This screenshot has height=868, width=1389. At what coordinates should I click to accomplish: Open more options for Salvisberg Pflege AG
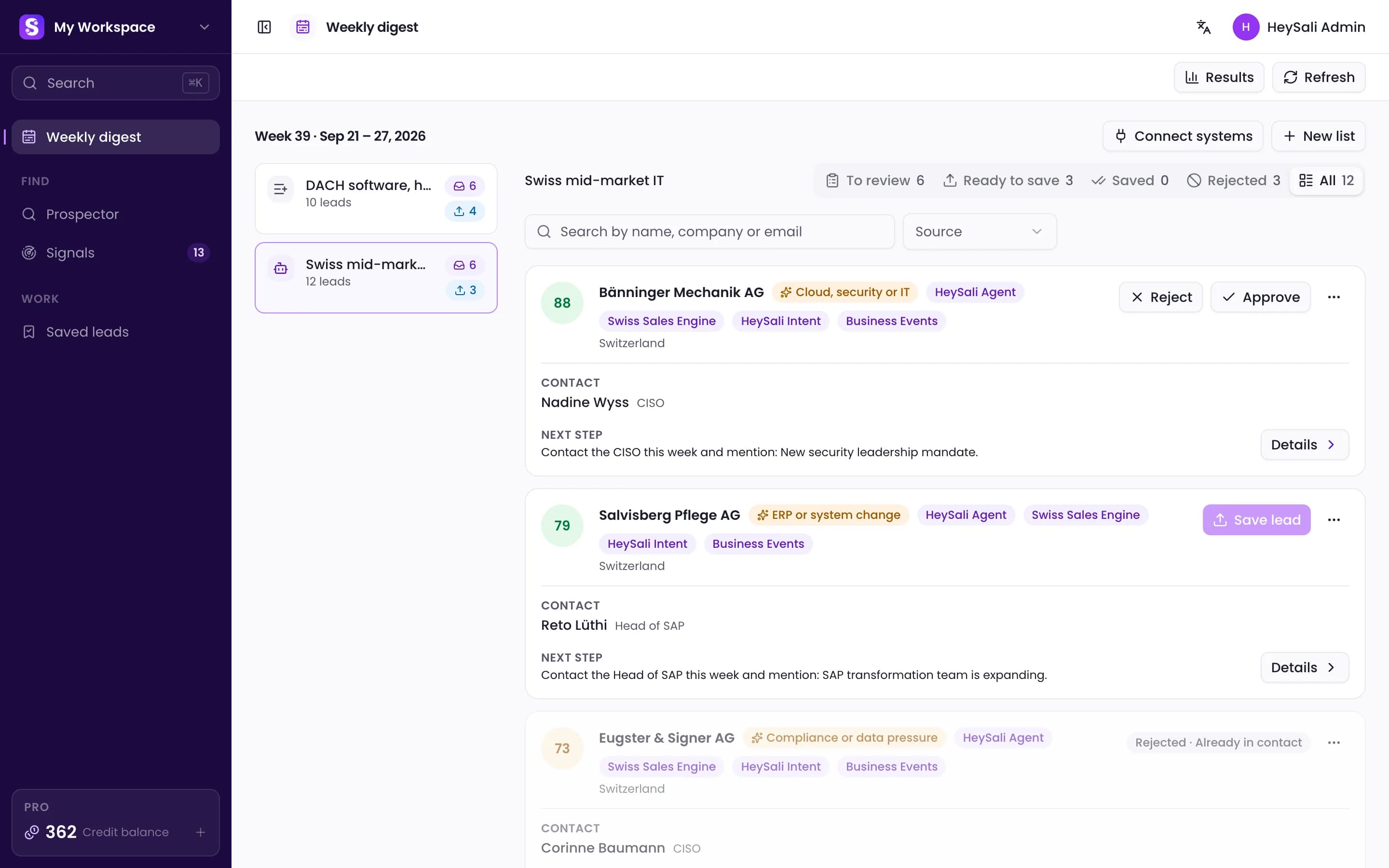[1334, 520]
